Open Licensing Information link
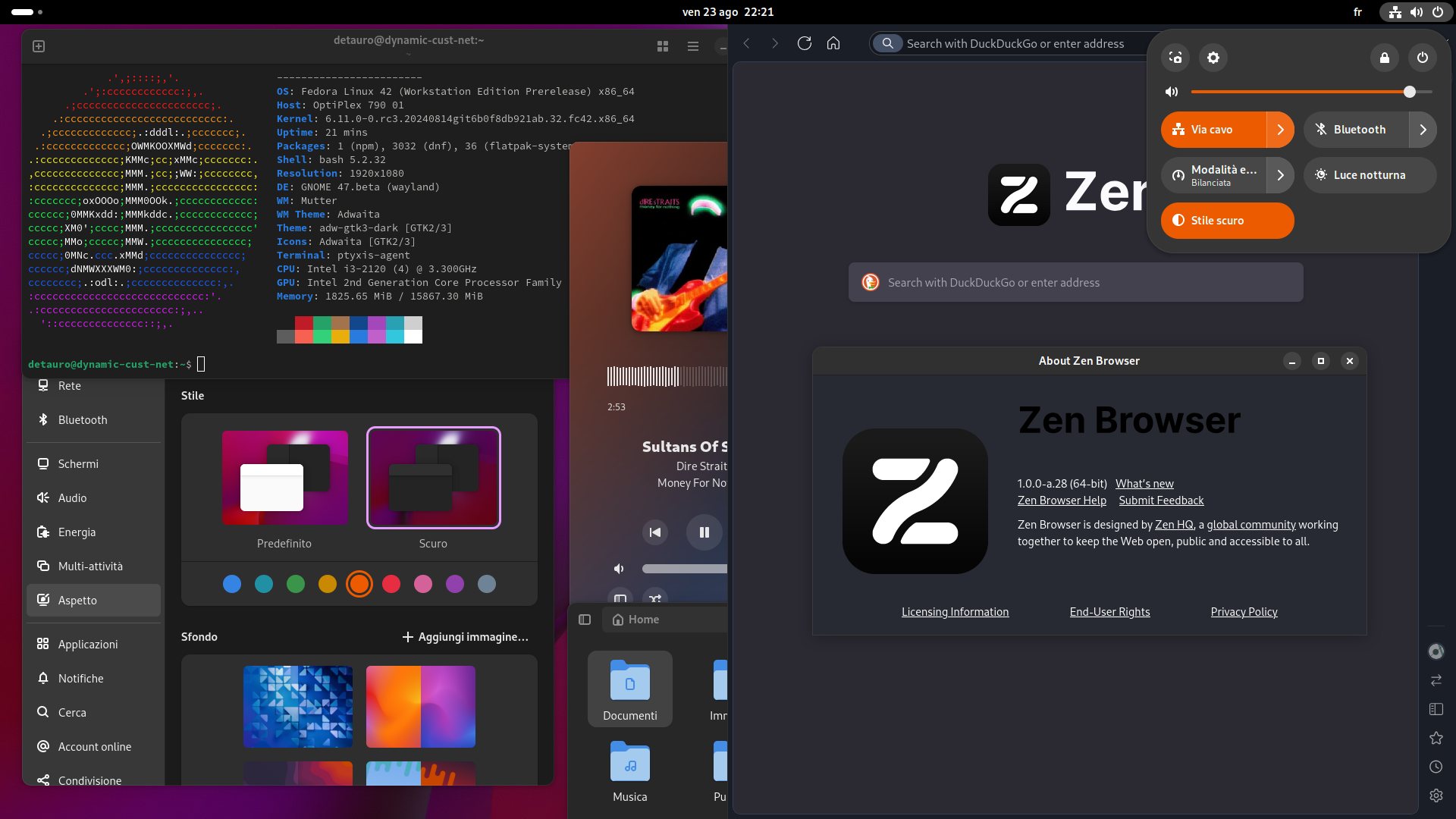Image resolution: width=1456 pixels, height=819 pixels. (x=955, y=612)
